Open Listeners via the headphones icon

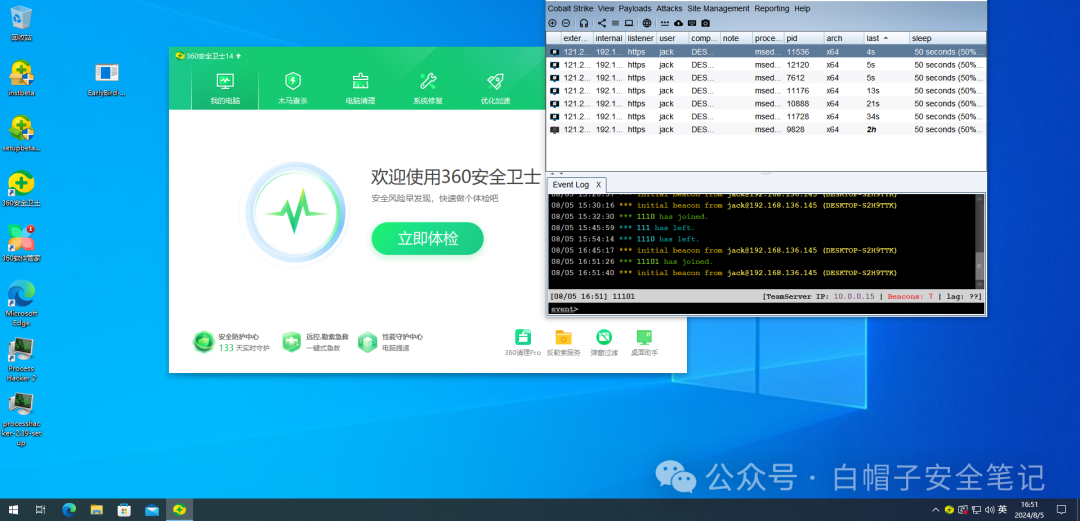[x=583, y=23]
